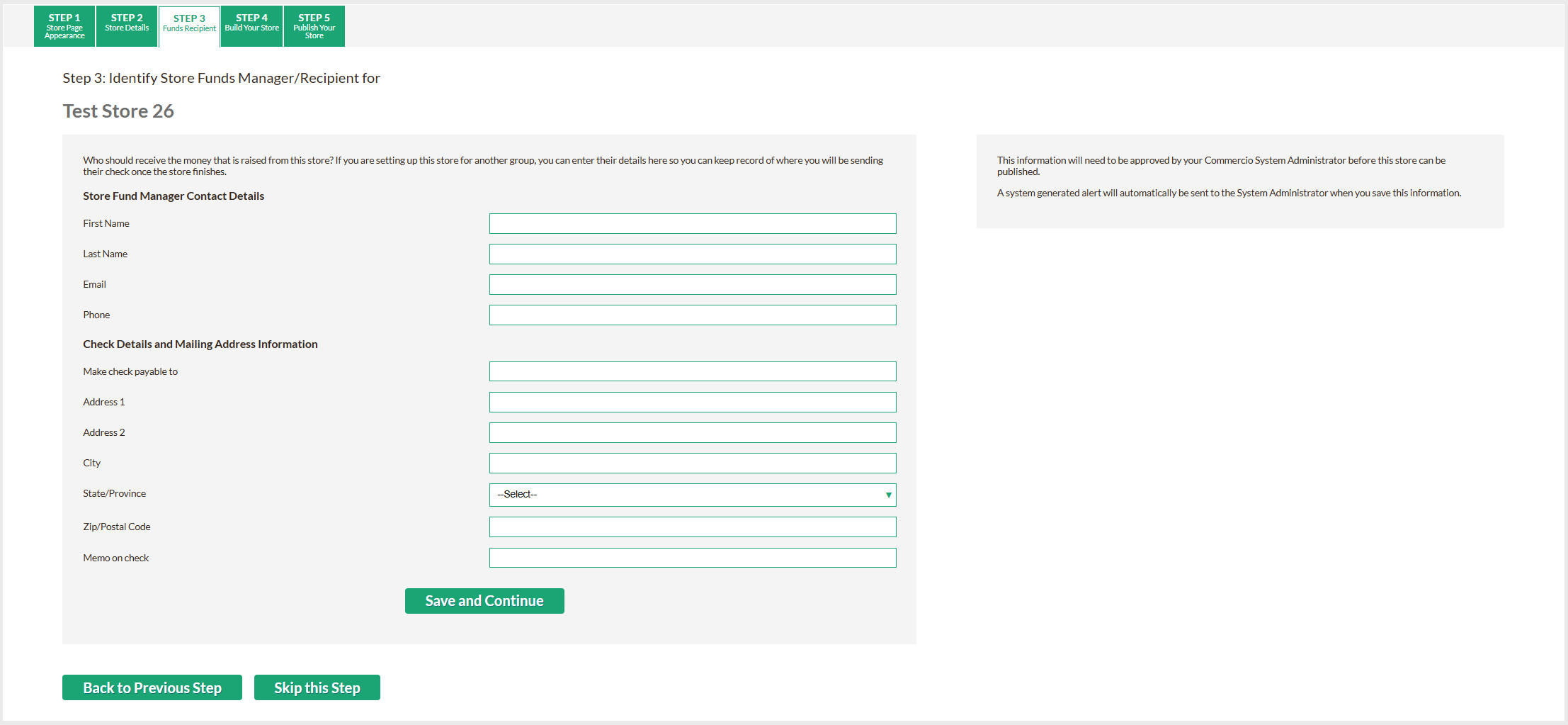Click into the Email field
Image resolution: width=1568 pixels, height=725 pixels.
[692, 285]
